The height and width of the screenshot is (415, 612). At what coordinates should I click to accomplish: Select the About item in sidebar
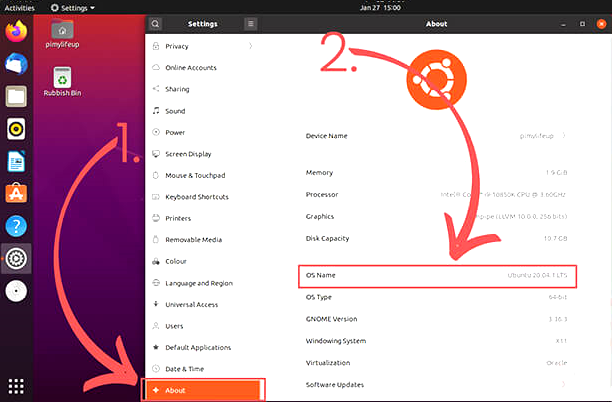202,390
